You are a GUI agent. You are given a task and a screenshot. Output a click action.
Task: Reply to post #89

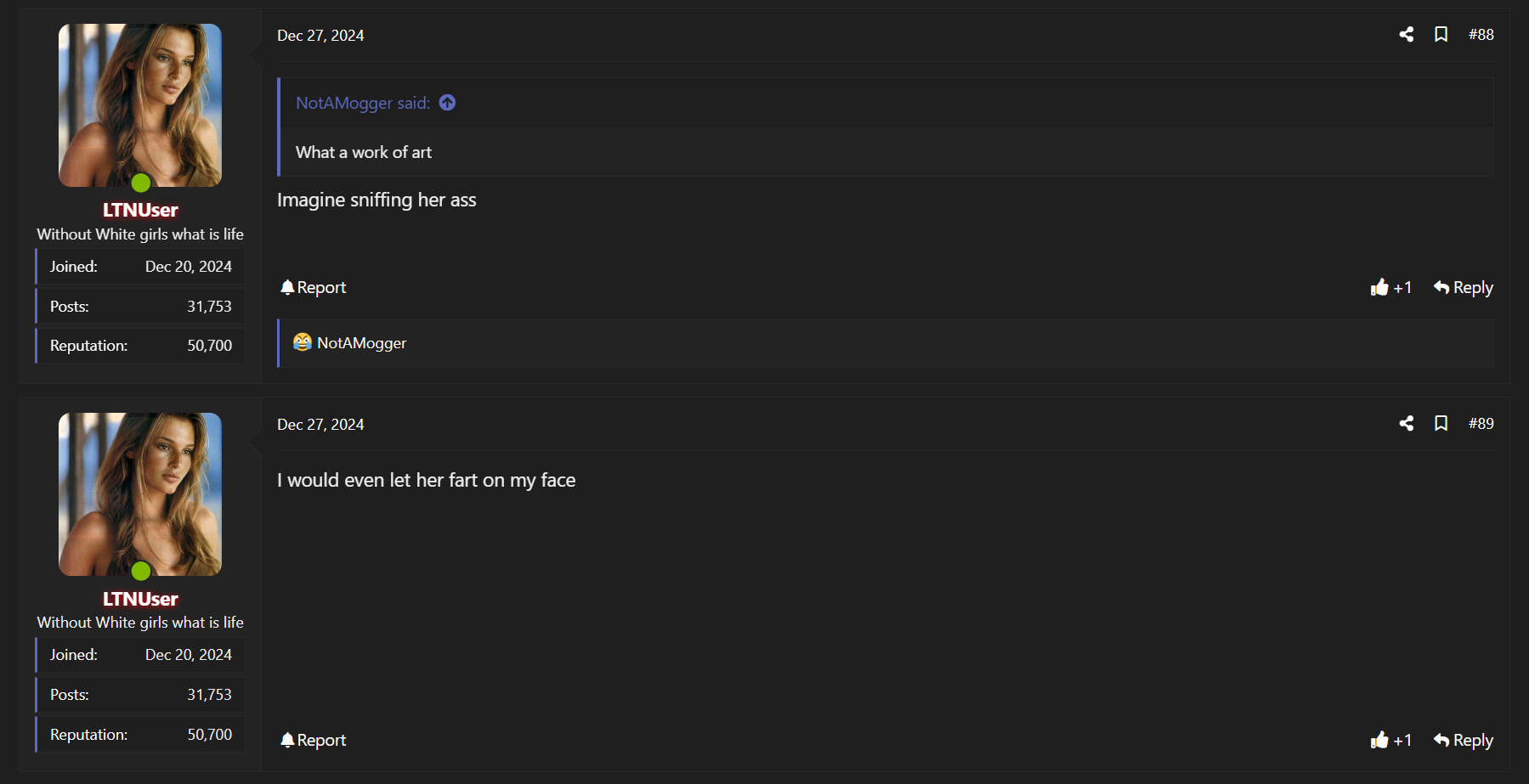pyautogui.click(x=1463, y=741)
